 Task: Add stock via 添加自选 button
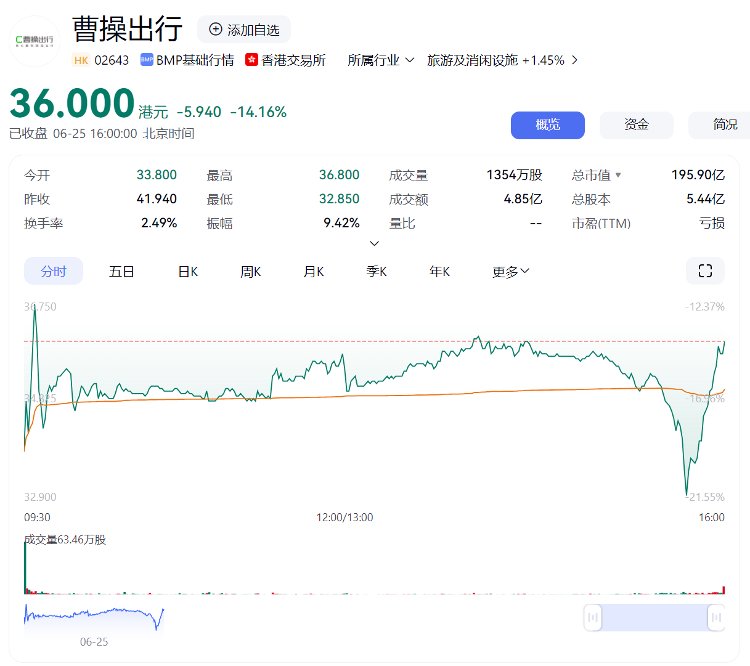tap(244, 30)
